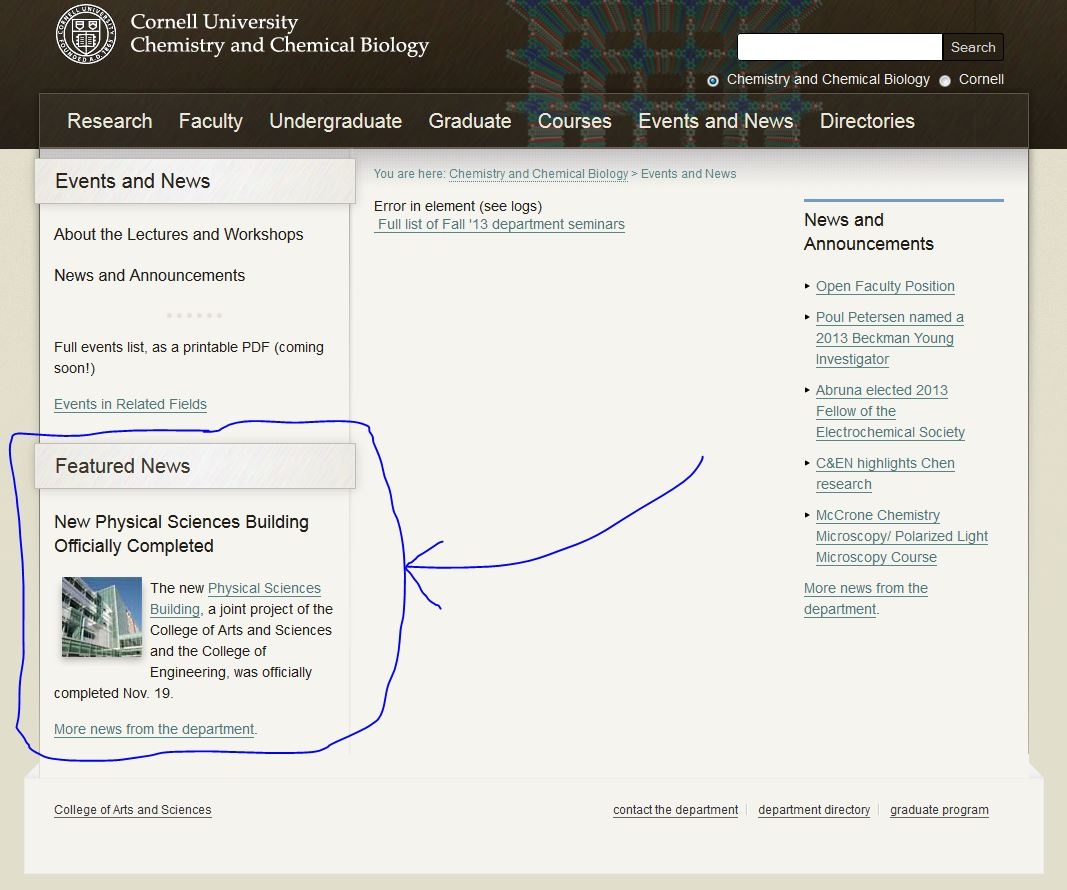
Task: Open the Directories menu
Action: coord(867,121)
